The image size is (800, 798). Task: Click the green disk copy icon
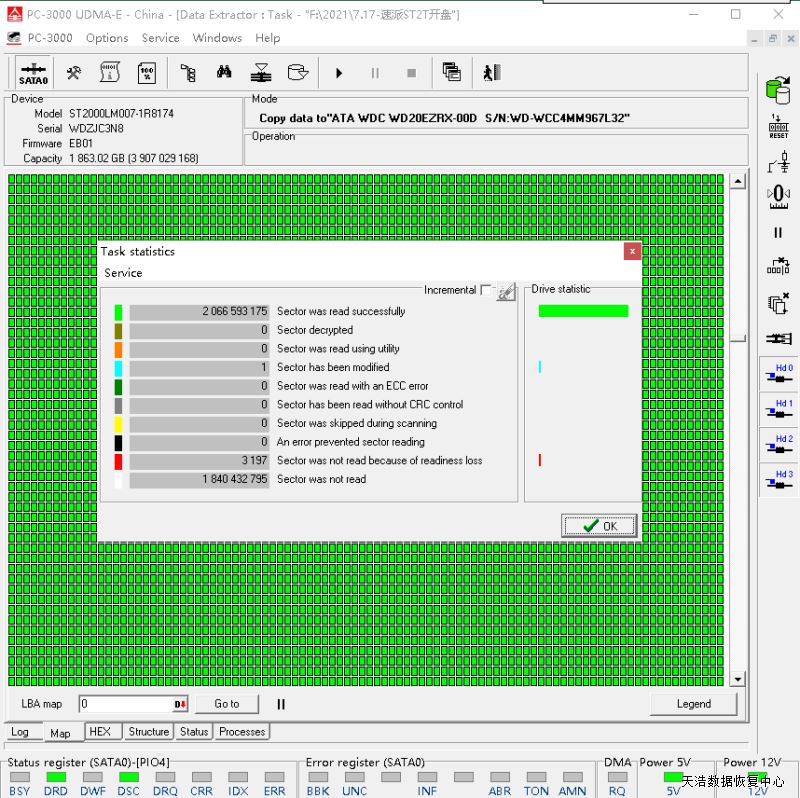(778, 90)
